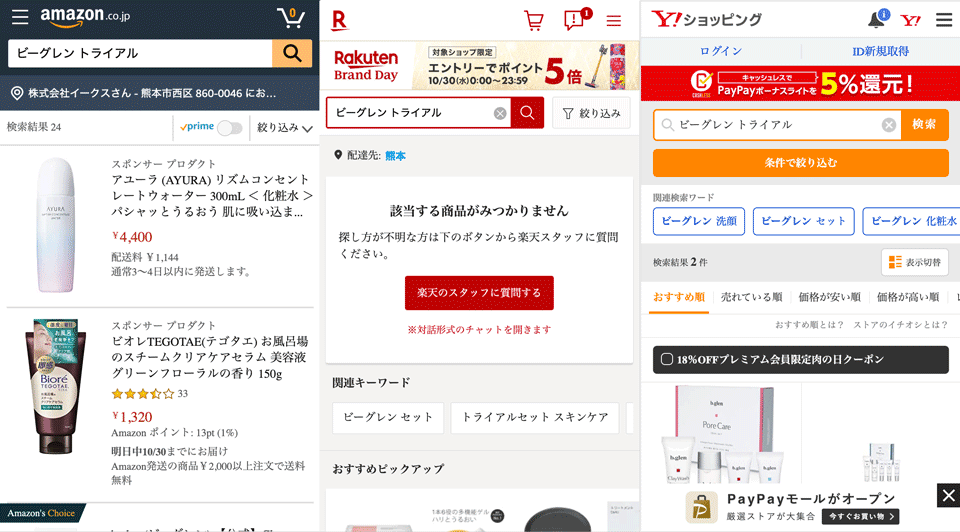
Task: Click the Bioré star rating 33 reviews
Action: tap(149, 394)
